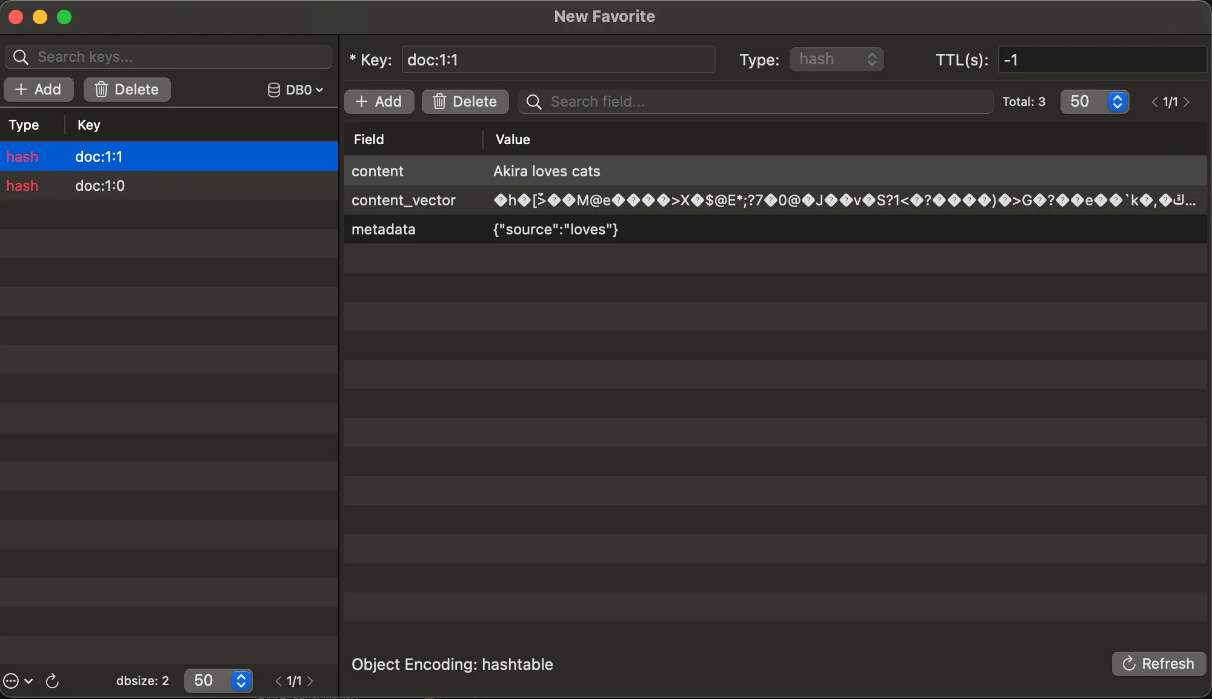Open the fields page size dropdown

click(x=1094, y=101)
